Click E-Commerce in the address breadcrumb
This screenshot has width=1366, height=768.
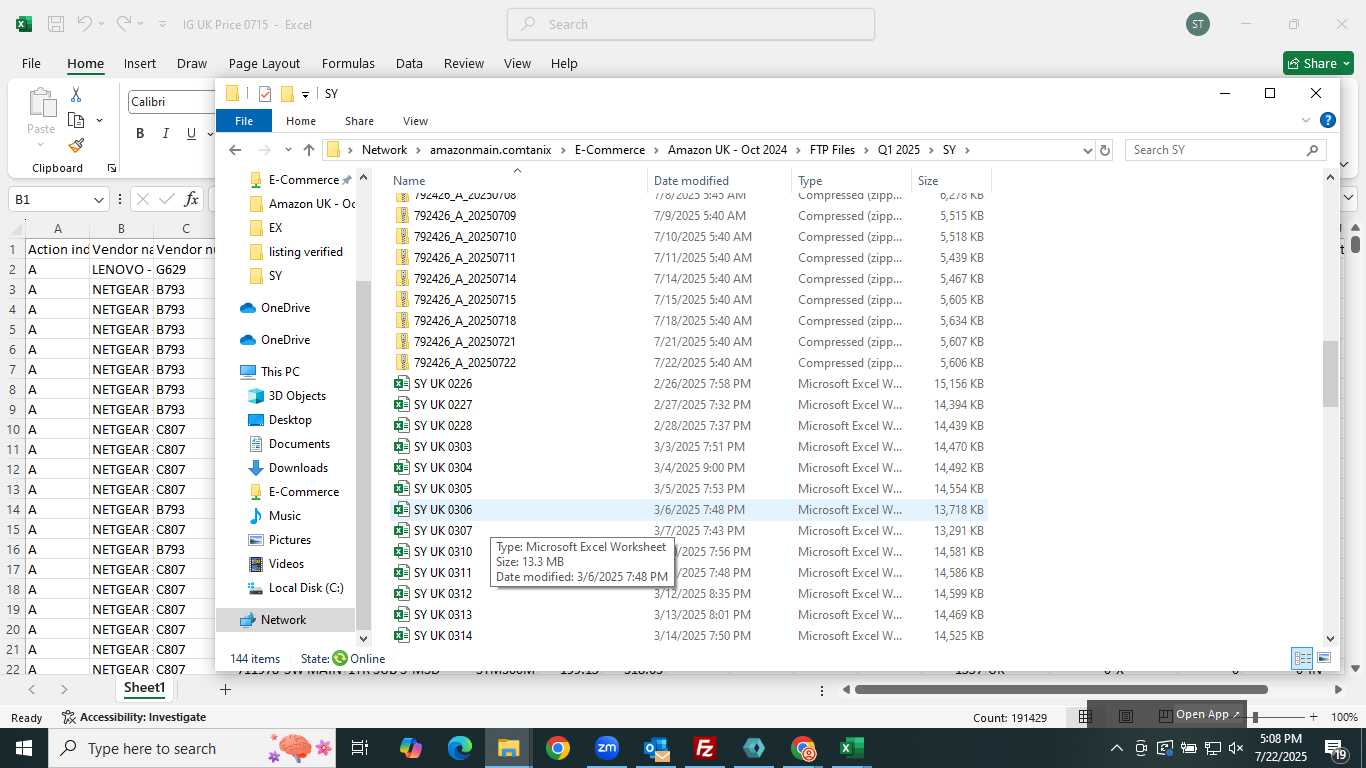(609, 150)
